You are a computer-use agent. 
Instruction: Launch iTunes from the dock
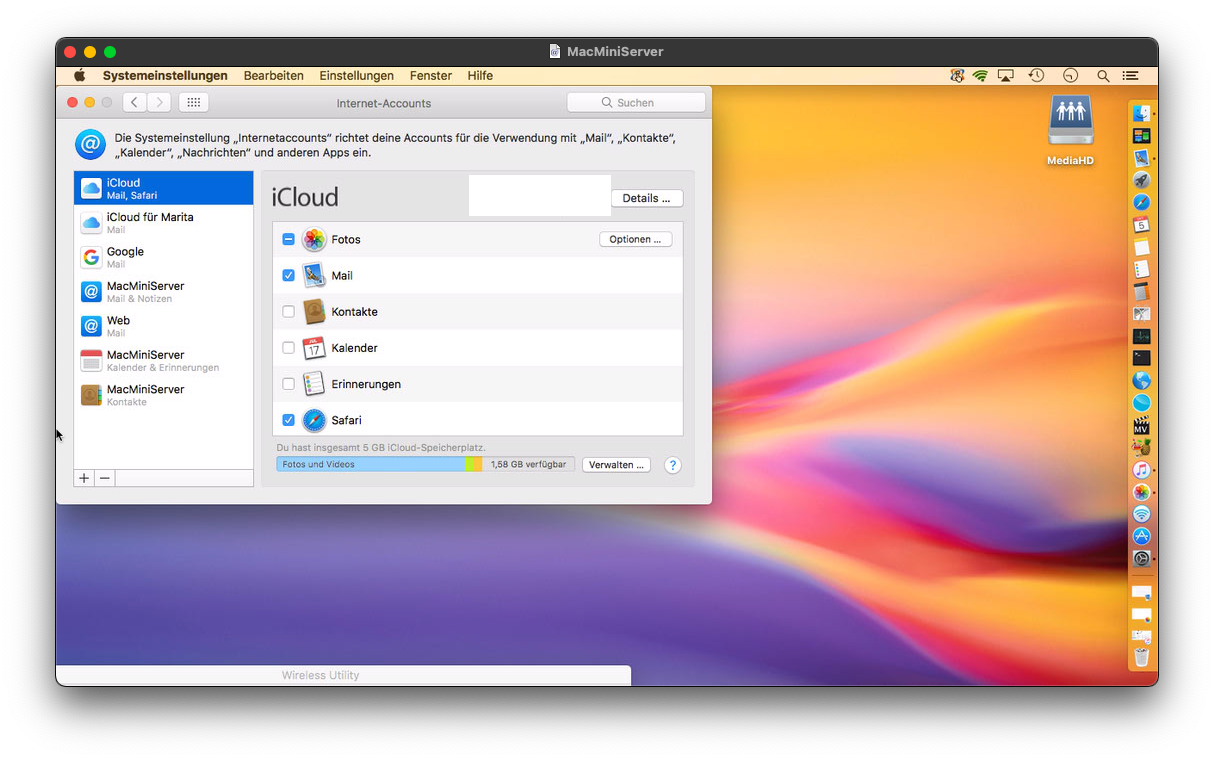1141,469
